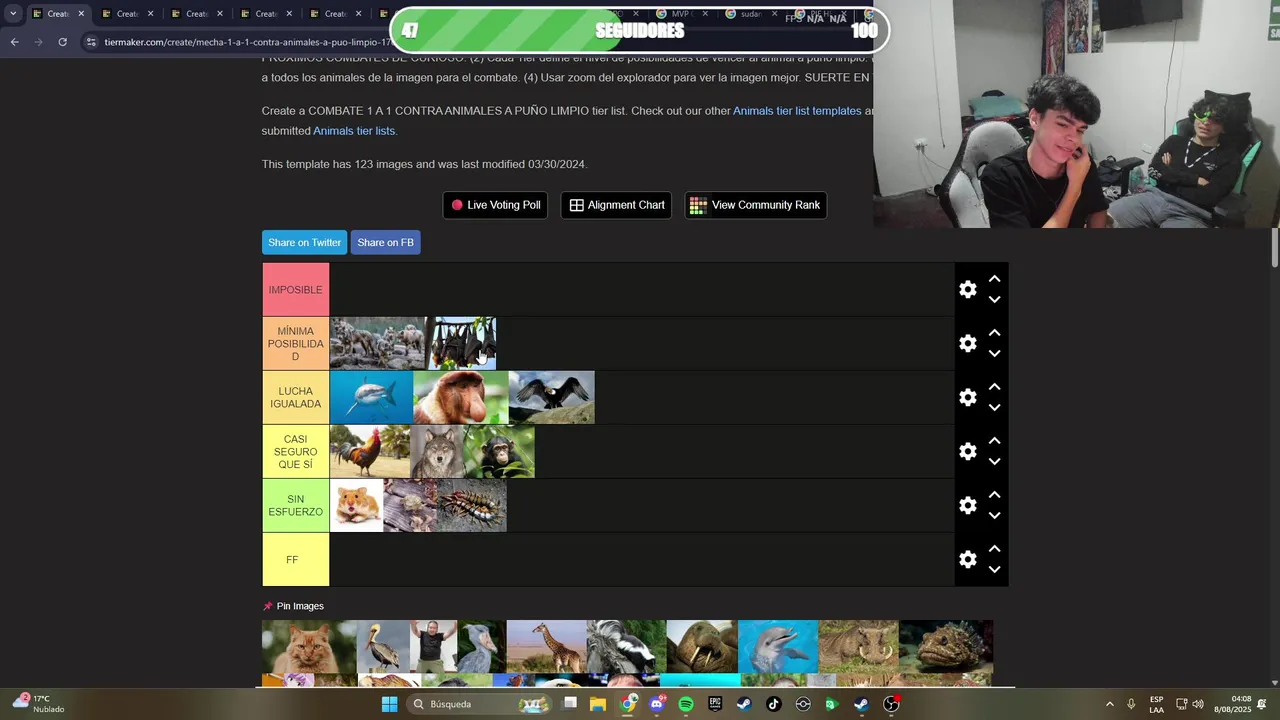Select the pelican image in pool

coord(383,647)
